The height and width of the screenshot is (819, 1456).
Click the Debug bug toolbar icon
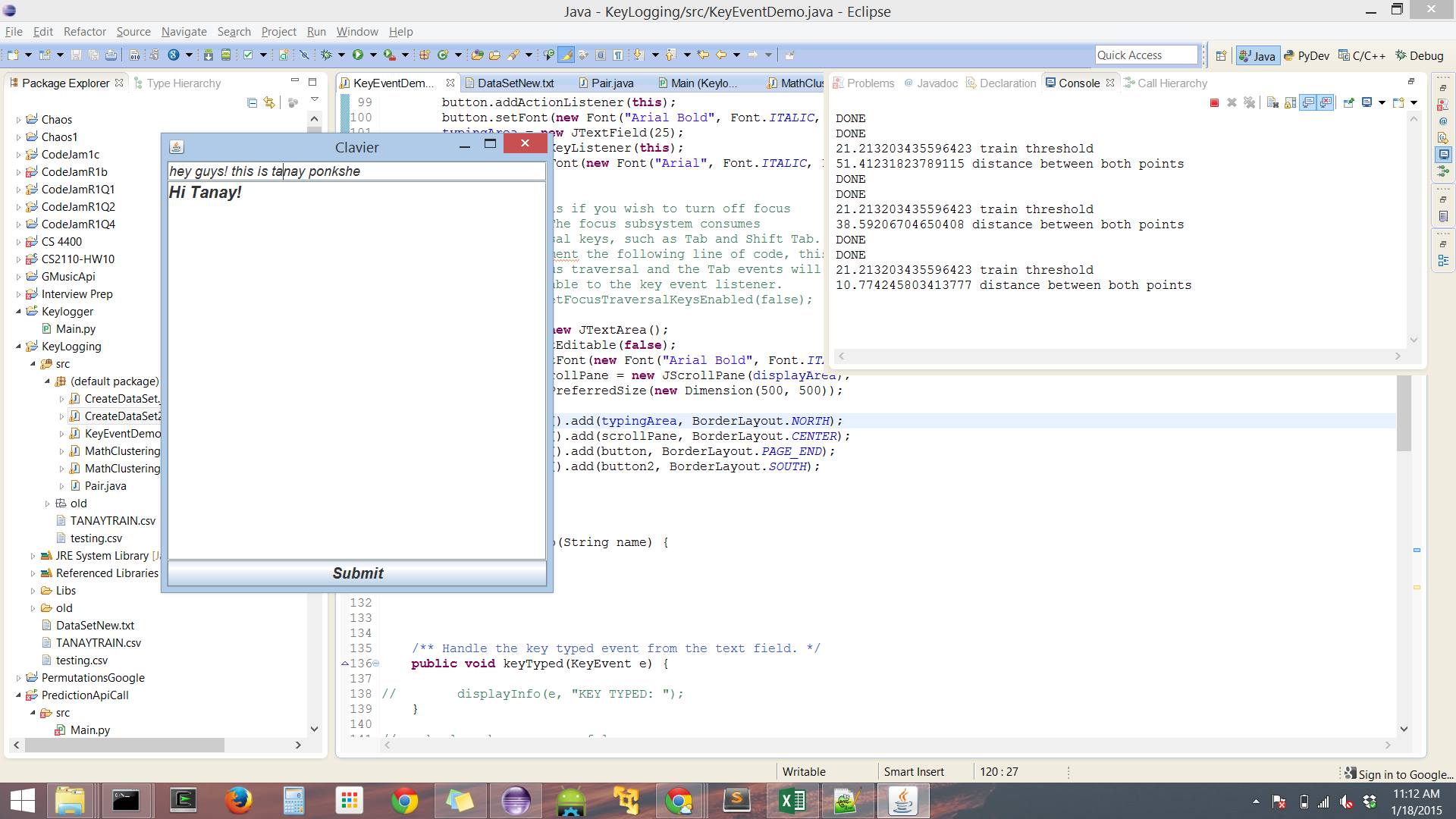click(327, 55)
